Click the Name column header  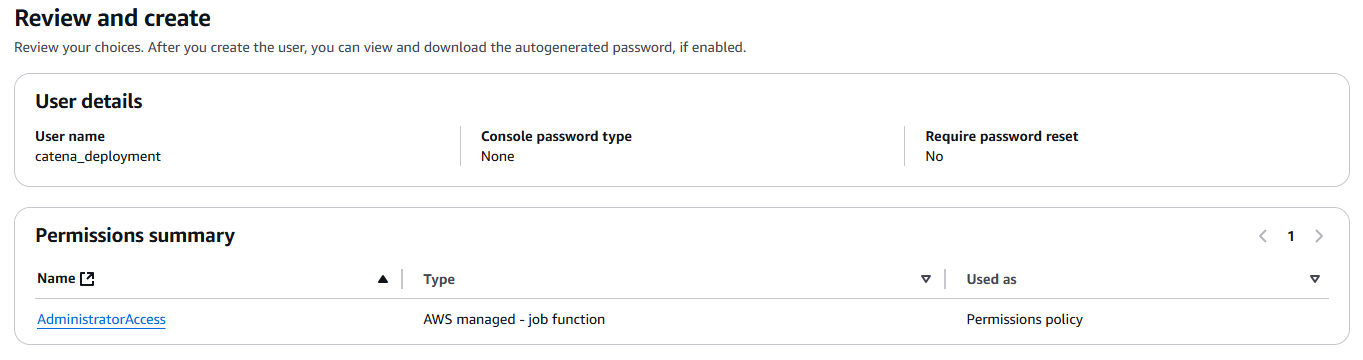click(x=56, y=279)
